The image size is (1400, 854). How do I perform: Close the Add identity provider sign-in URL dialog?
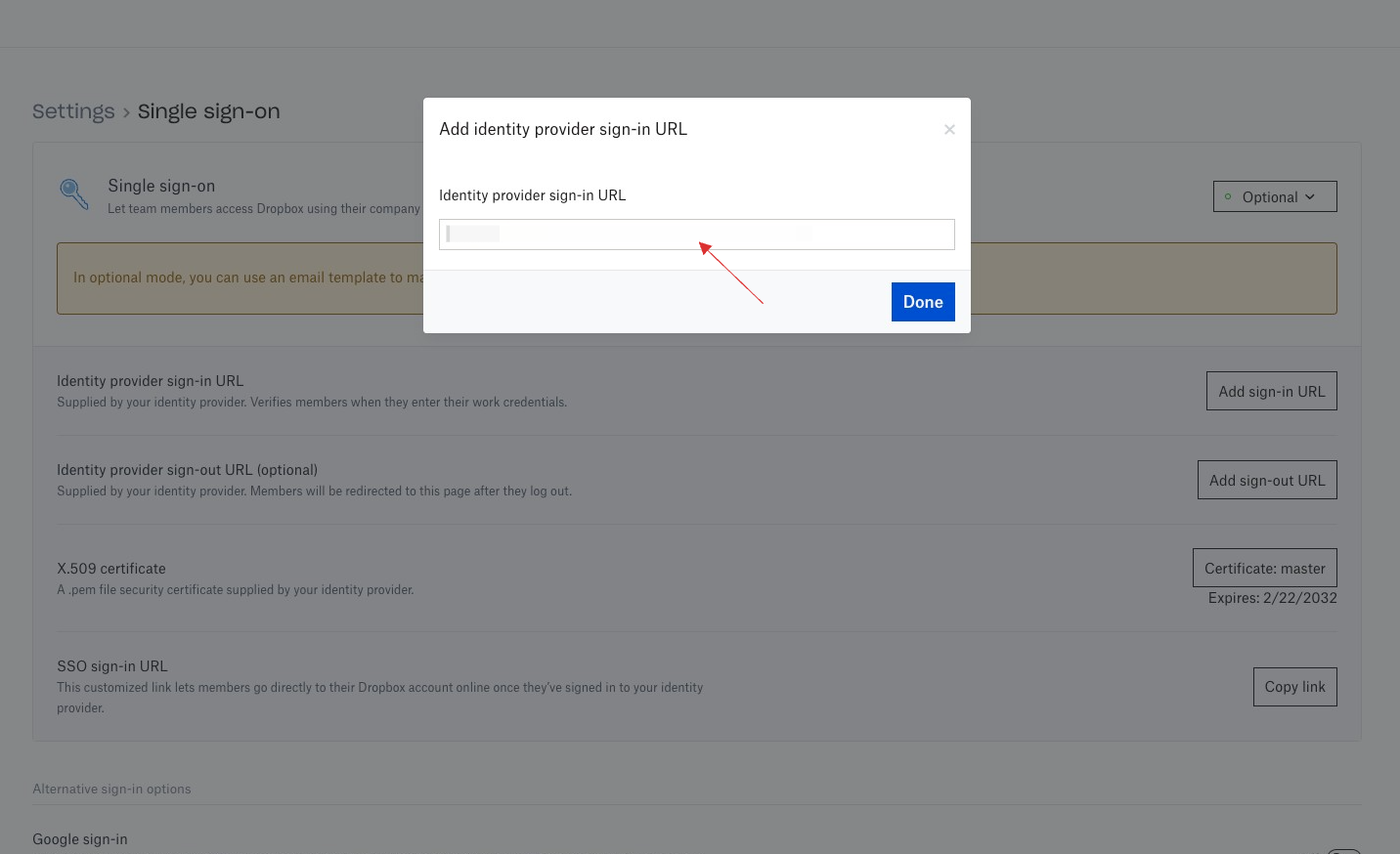(949, 130)
